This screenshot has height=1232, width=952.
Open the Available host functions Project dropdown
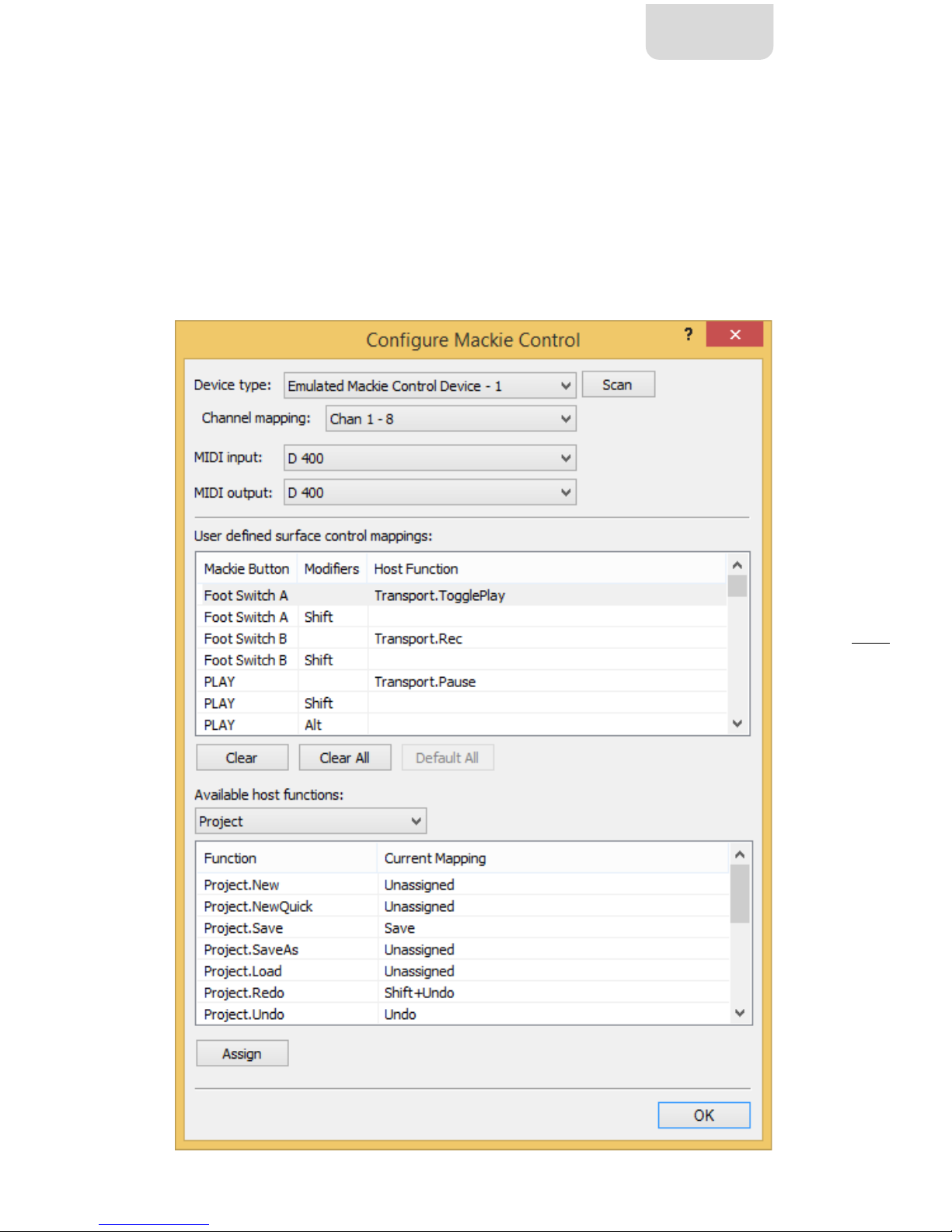point(311,822)
